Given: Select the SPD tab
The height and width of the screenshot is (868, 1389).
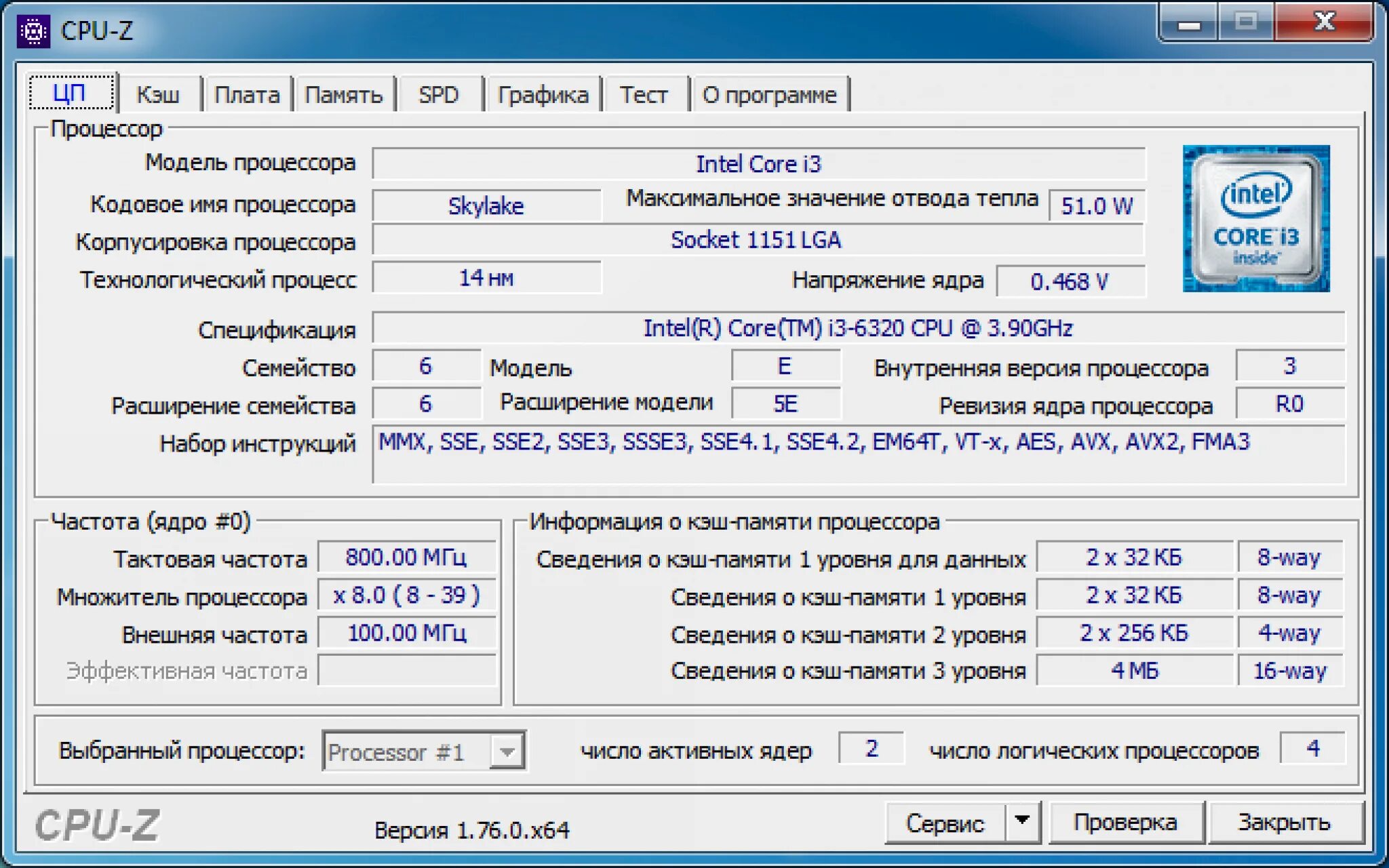Looking at the screenshot, I should (x=439, y=94).
